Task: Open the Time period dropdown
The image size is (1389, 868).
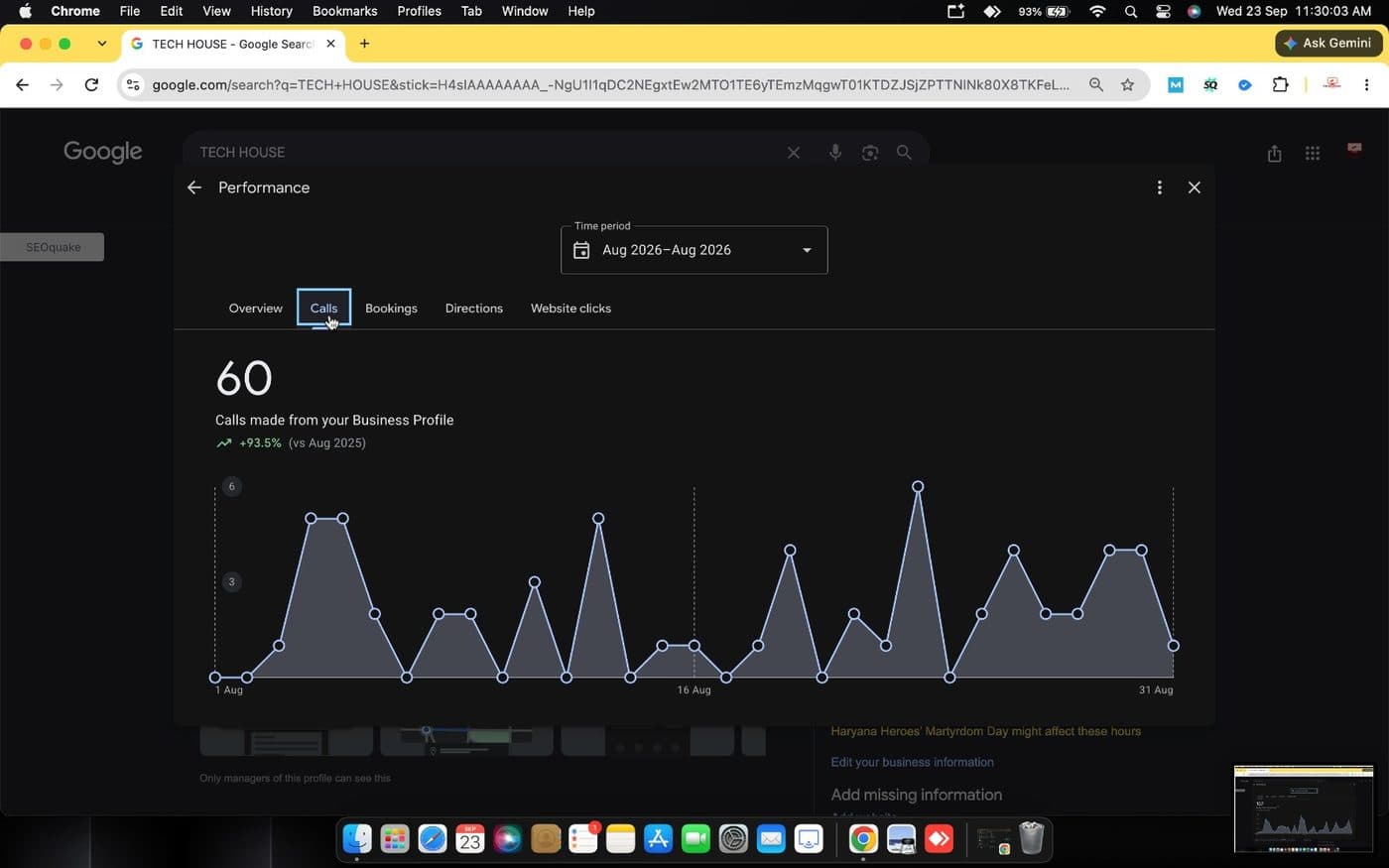Action: pyautogui.click(x=694, y=250)
